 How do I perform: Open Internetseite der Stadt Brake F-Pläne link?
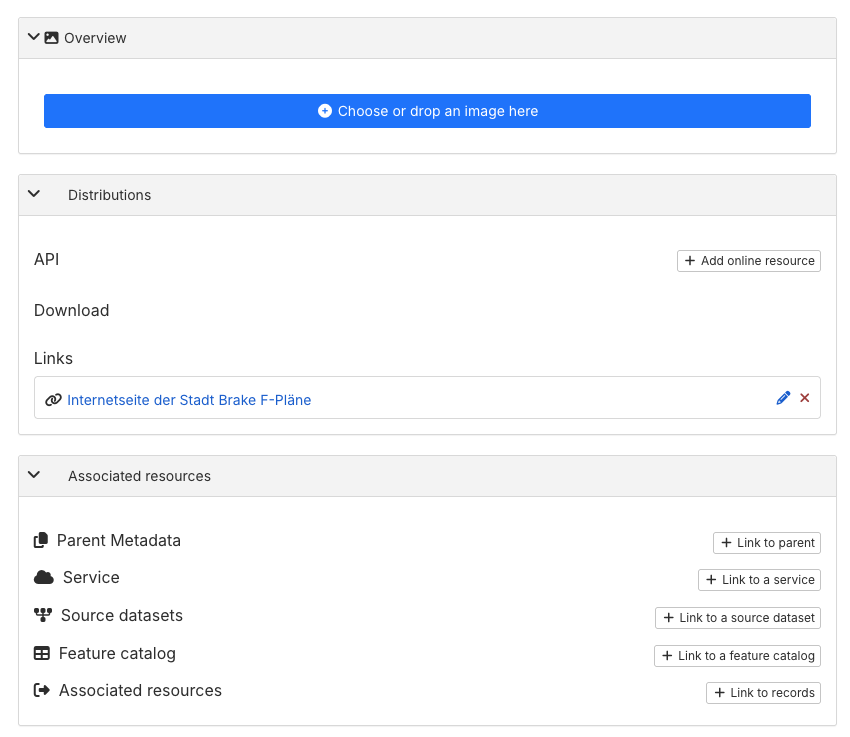pos(189,400)
